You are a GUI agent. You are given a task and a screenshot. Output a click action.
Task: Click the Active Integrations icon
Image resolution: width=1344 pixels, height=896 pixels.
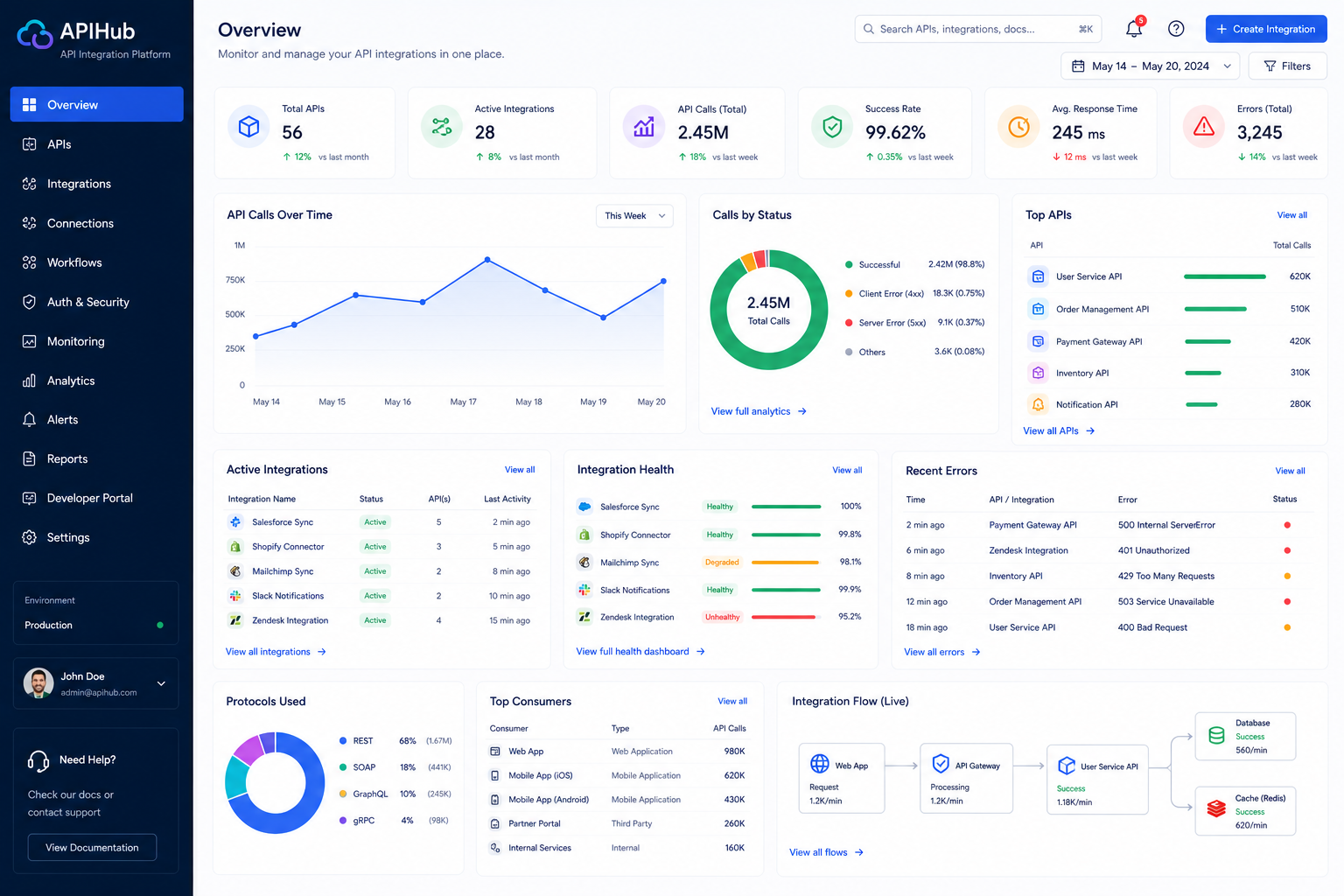click(x=442, y=127)
